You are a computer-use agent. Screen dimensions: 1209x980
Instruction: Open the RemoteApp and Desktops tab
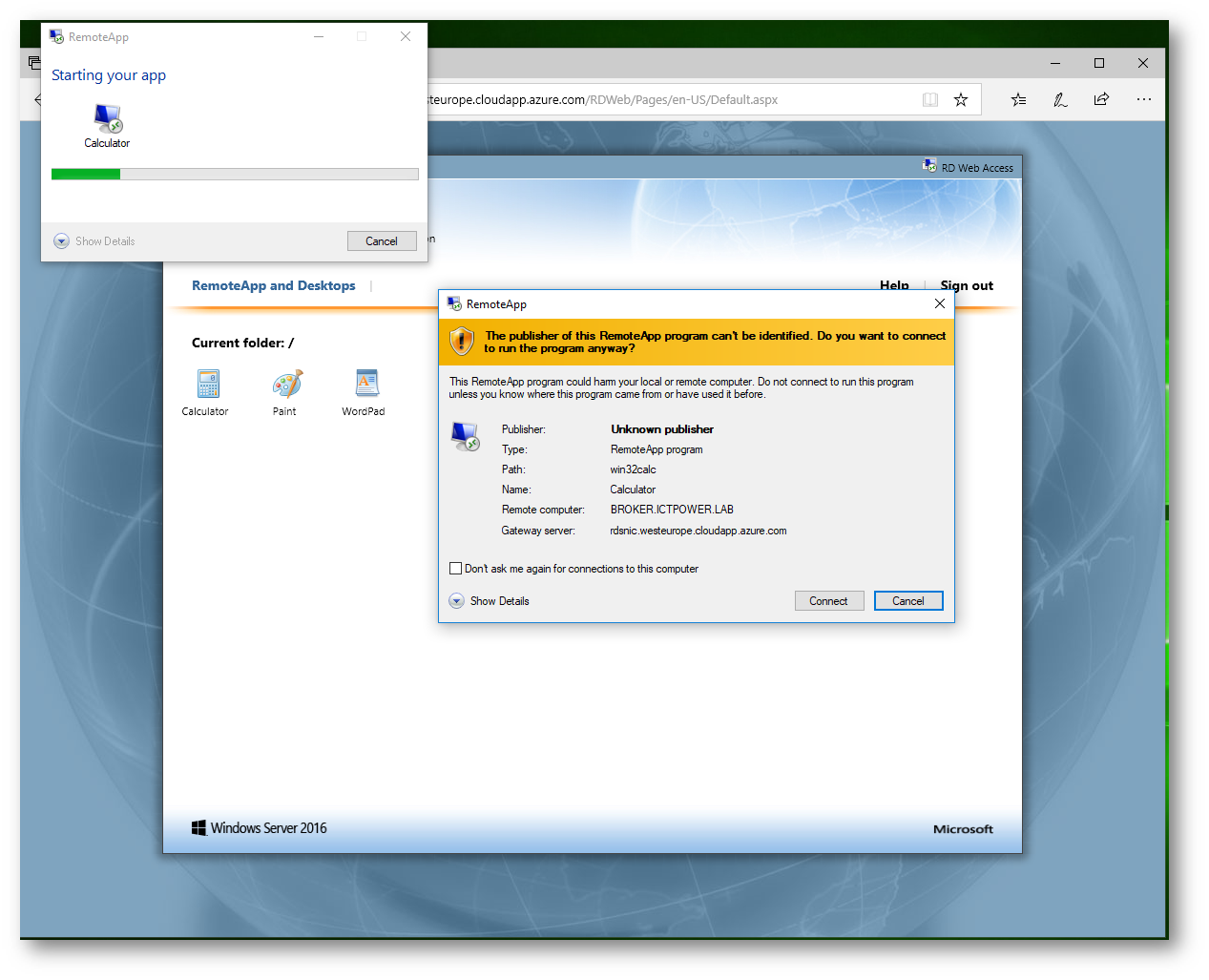point(274,285)
